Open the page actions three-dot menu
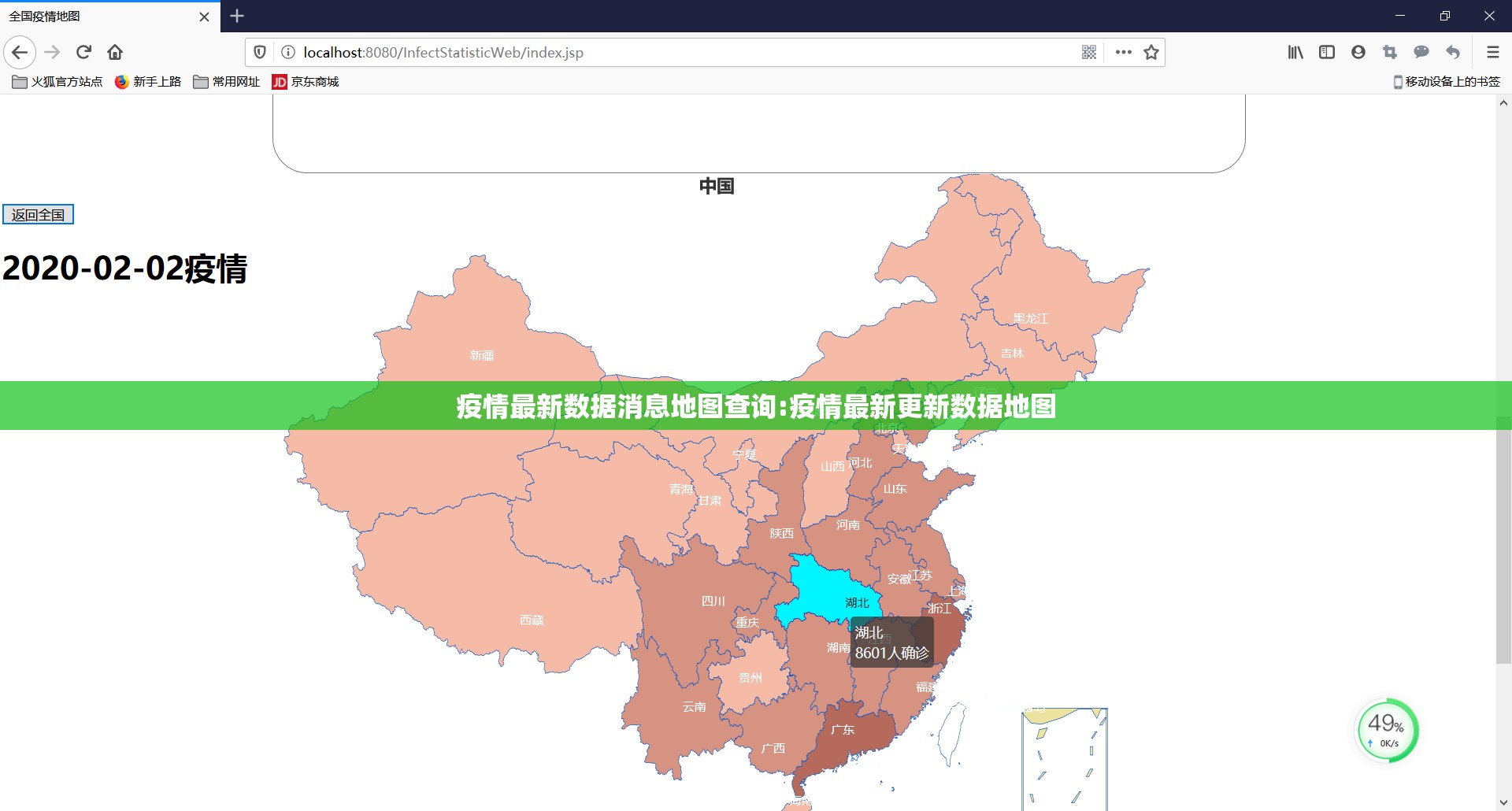Viewport: 1512px width, 811px height. pyautogui.click(x=1124, y=53)
